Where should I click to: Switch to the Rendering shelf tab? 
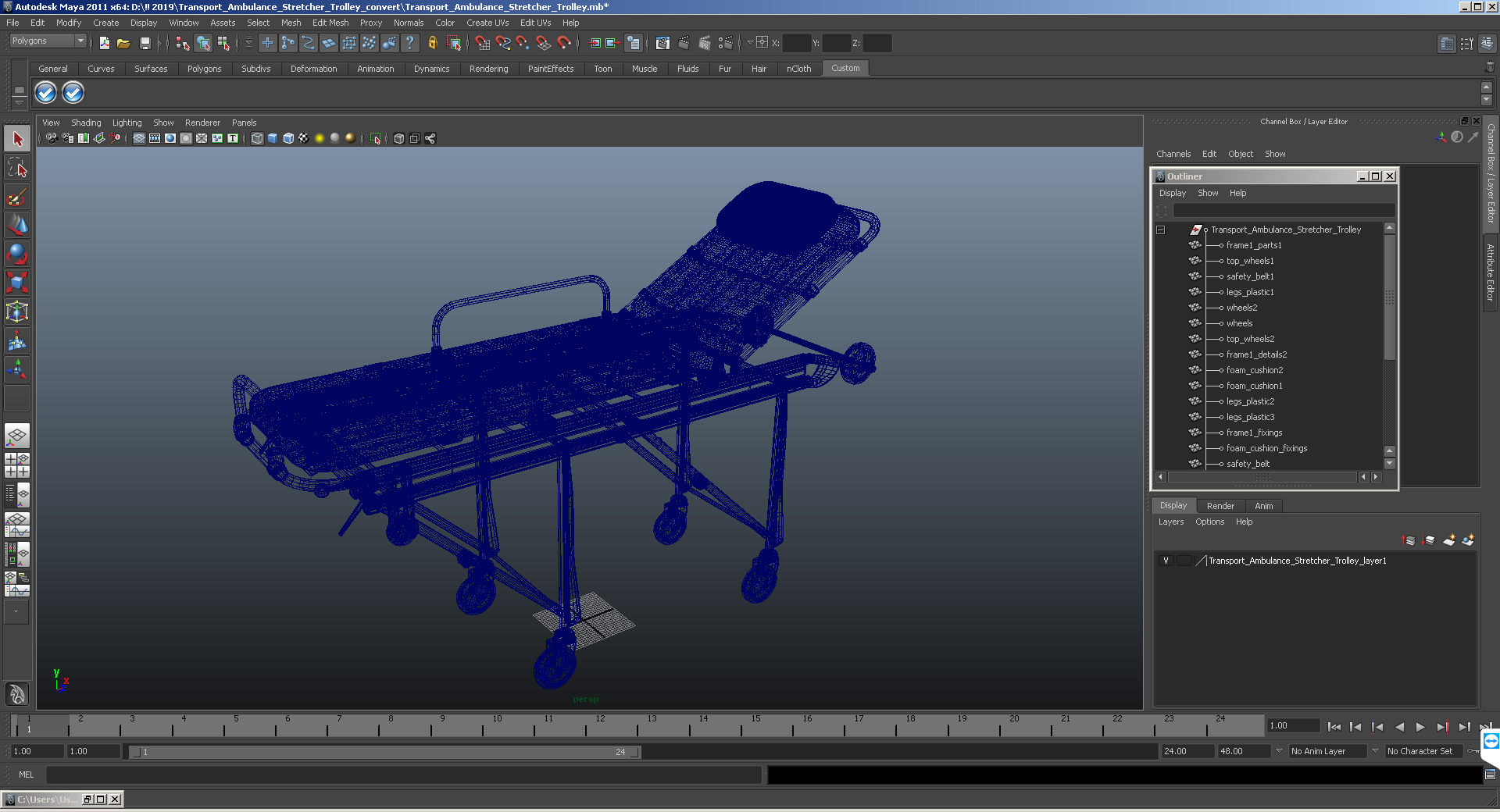(x=488, y=69)
